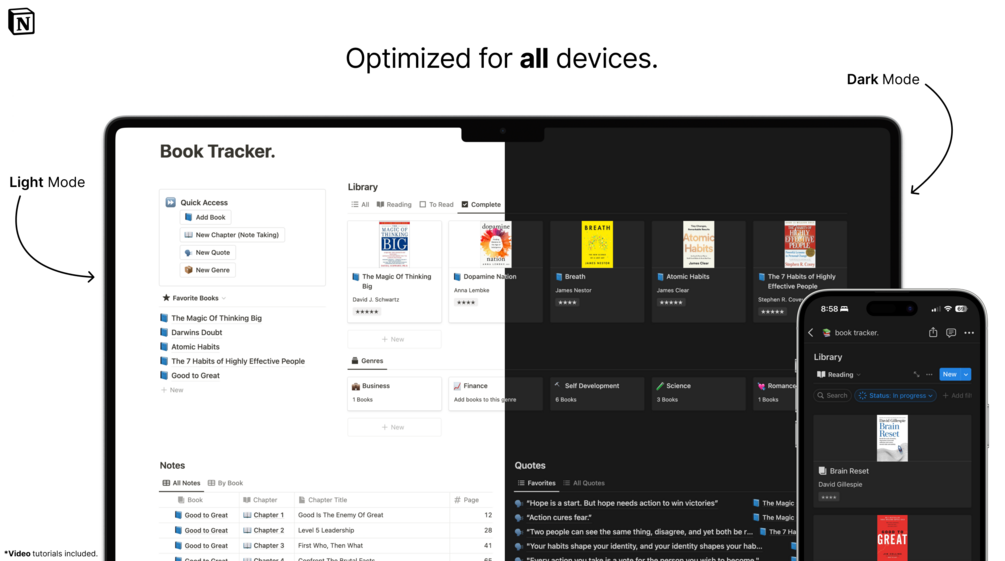The image size is (1005, 561).
Task: Open the Business genre card
Action: click(x=394, y=393)
